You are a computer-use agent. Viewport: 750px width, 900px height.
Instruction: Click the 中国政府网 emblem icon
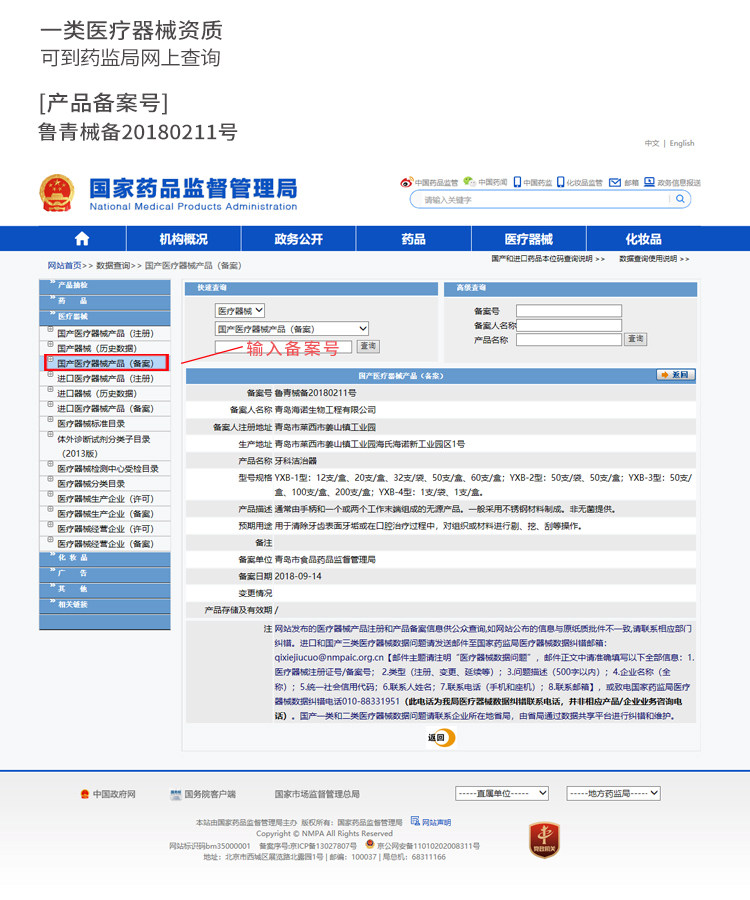click(x=85, y=794)
